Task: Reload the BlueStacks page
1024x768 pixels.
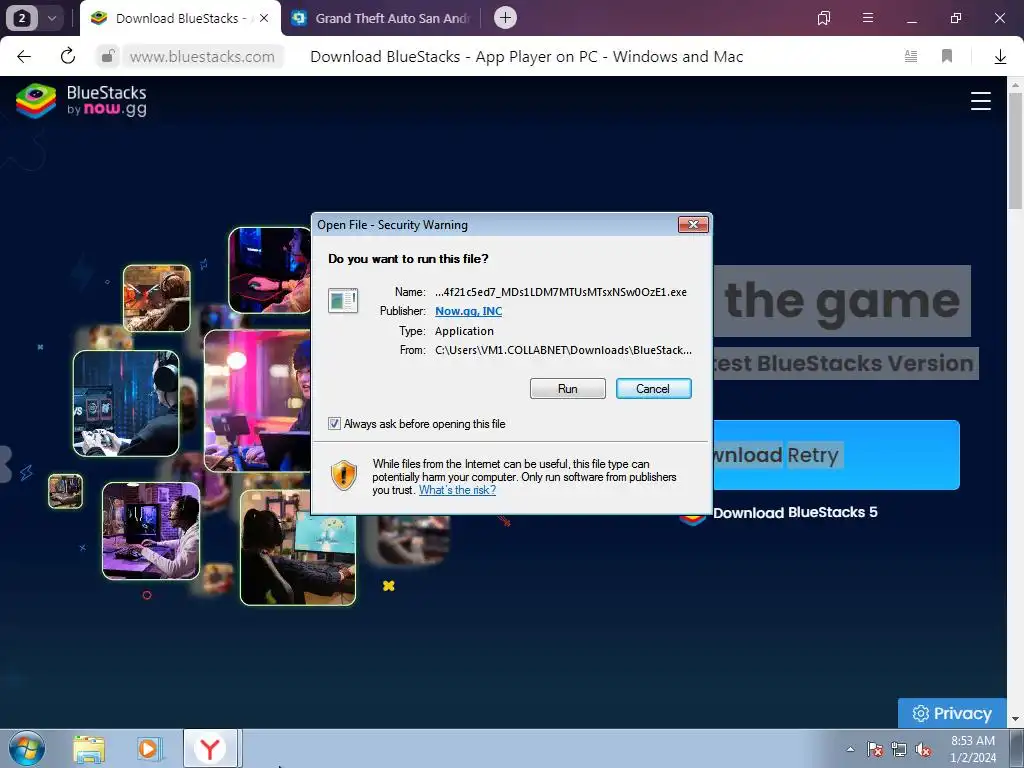Action: (68, 56)
